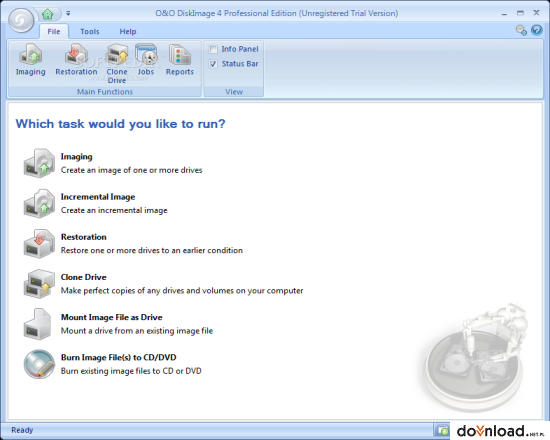This screenshot has width=550, height=440.
Task: Maximize the O&O DiskImage window
Action: pyautogui.click(x=520, y=13)
